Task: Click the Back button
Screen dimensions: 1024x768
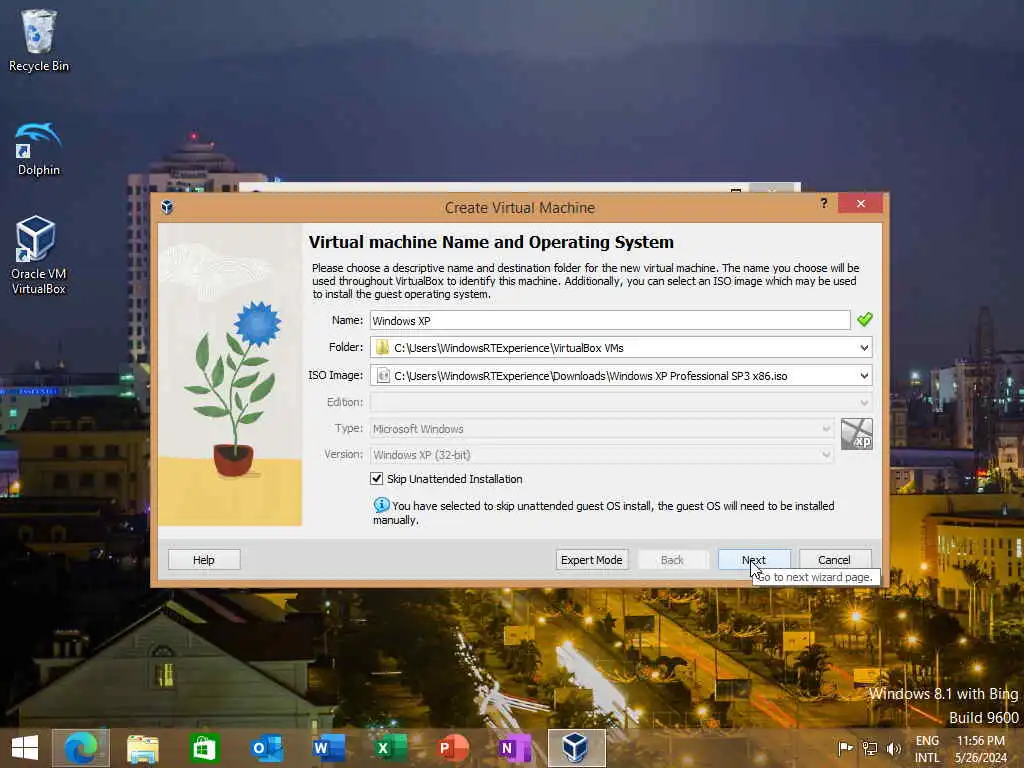Action: (673, 560)
